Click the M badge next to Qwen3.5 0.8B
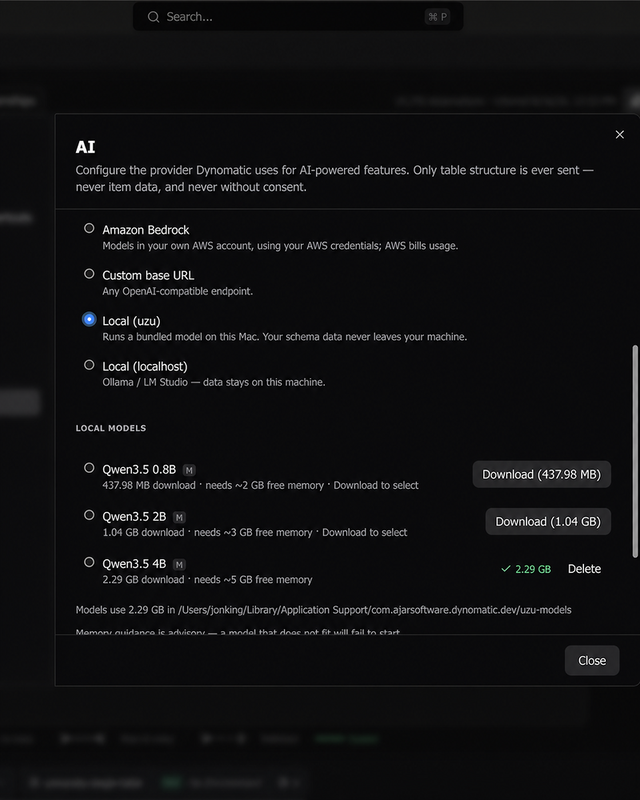Screen dimensions: 640x800 (189, 470)
